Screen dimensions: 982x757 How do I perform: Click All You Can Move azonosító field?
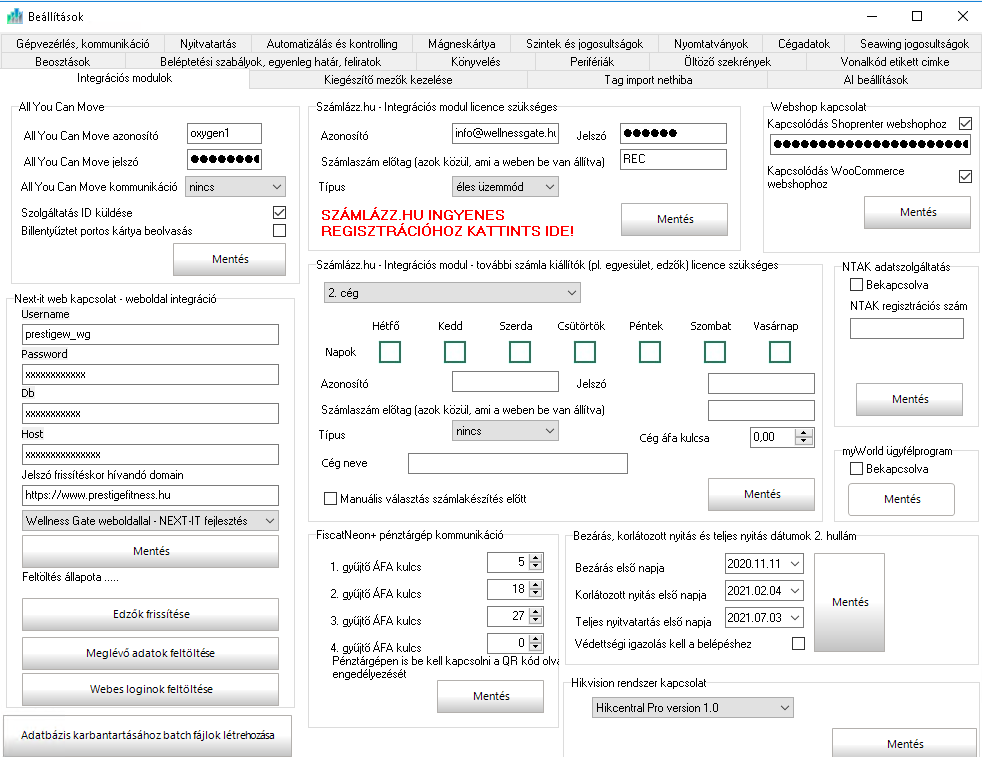pyautogui.click(x=224, y=133)
